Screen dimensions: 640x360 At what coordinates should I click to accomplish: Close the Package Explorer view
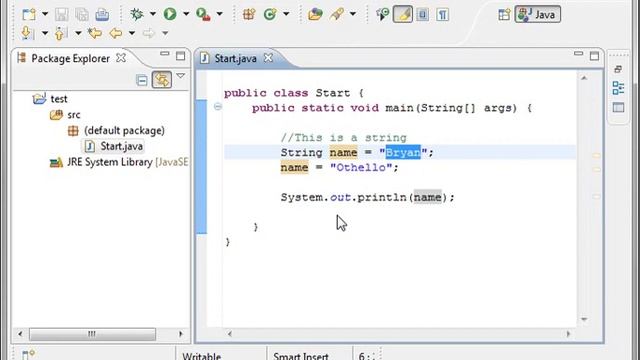(x=121, y=58)
